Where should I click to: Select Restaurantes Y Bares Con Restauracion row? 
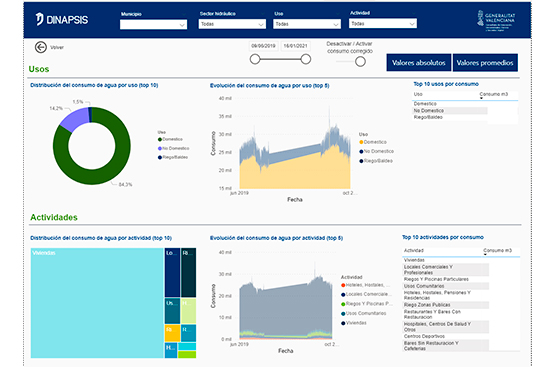tap(461, 314)
